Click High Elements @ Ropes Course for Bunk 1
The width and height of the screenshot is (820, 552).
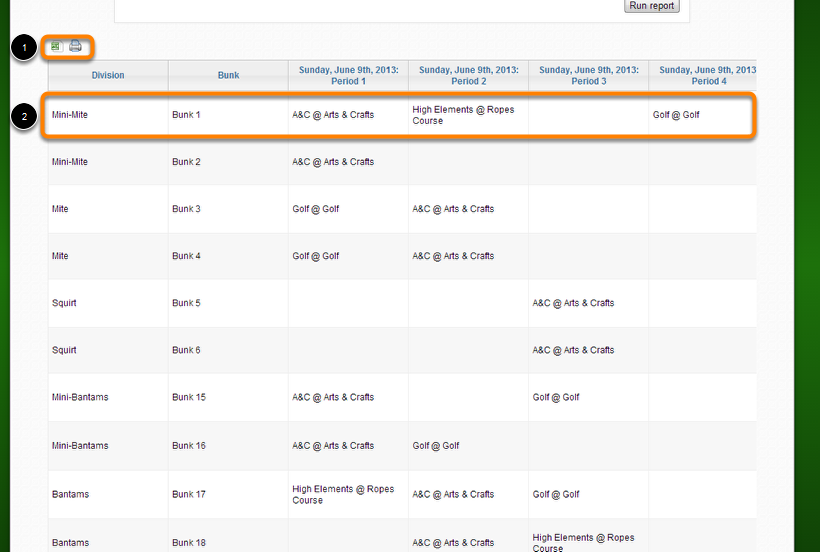pyautogui.click(x=463, y=115)
